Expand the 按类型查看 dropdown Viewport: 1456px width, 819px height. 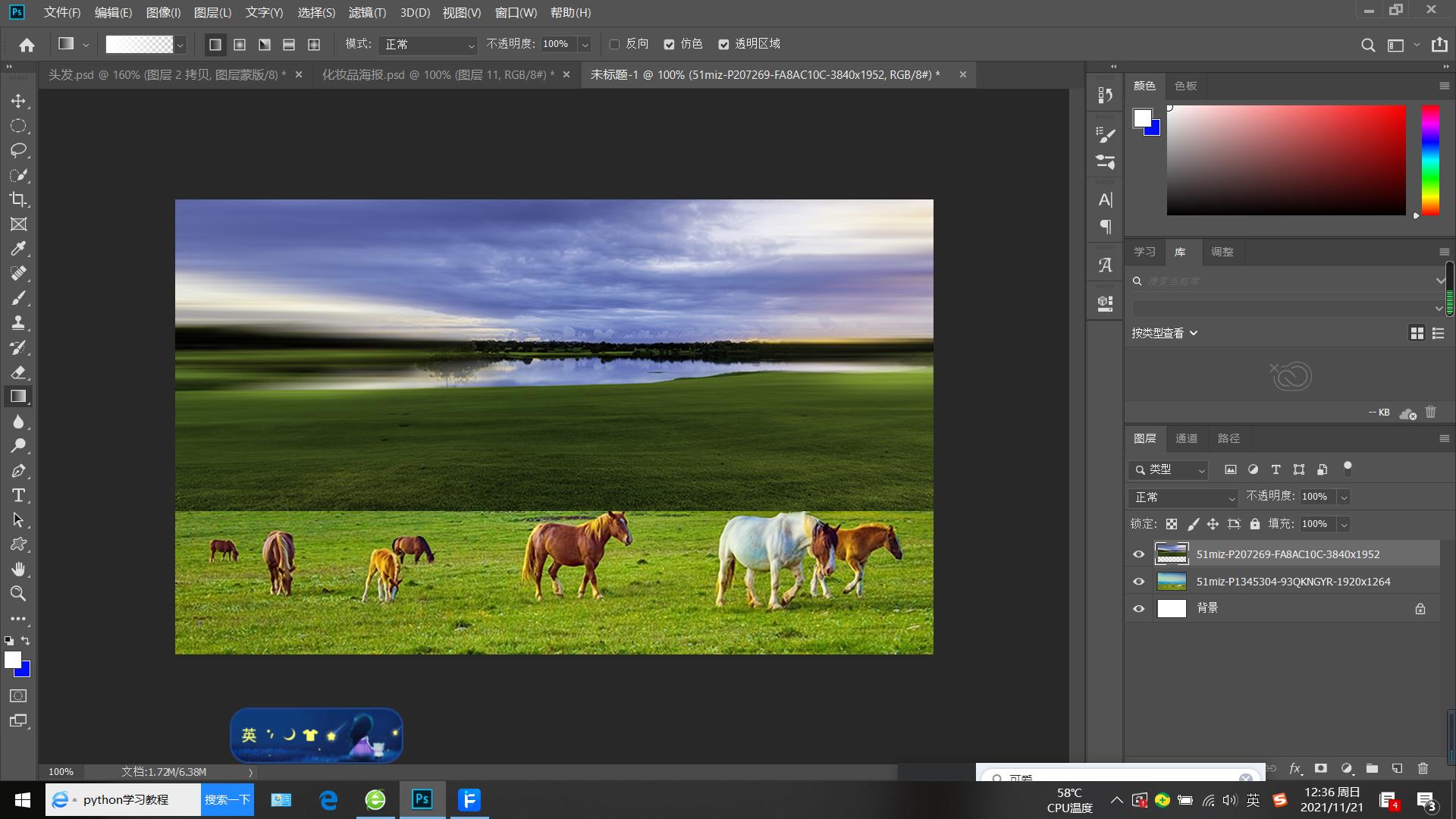(1165, 333)
